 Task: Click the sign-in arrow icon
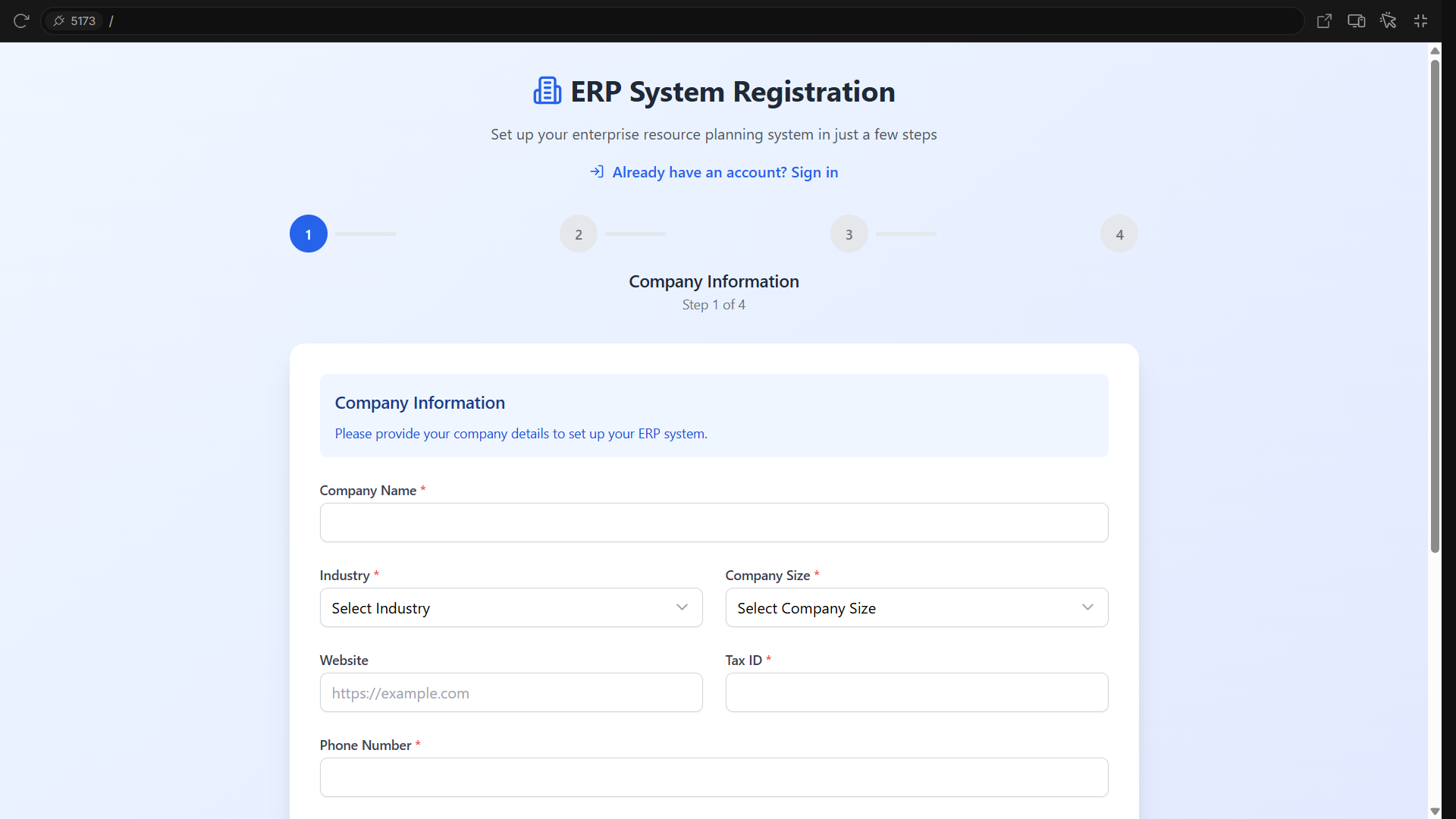tap(597, 172)
